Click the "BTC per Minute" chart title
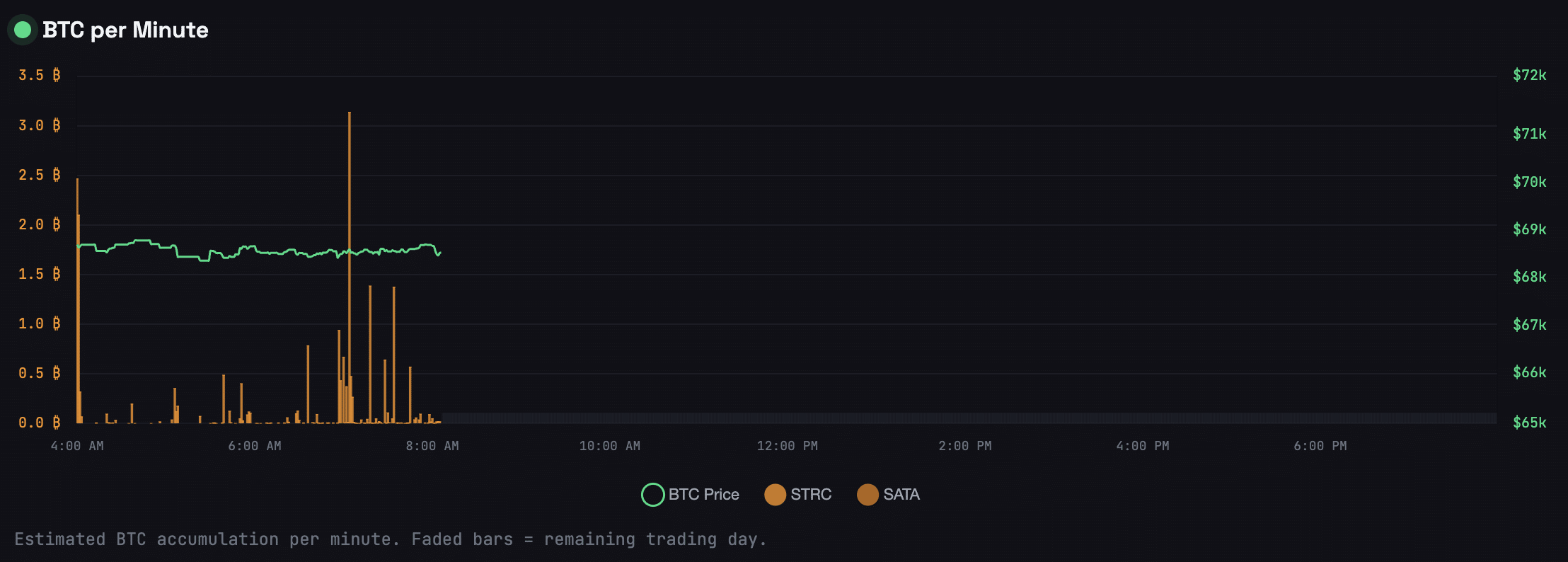Image resolution: width=1568 pixels, height=562 pixels. (125, 30)
